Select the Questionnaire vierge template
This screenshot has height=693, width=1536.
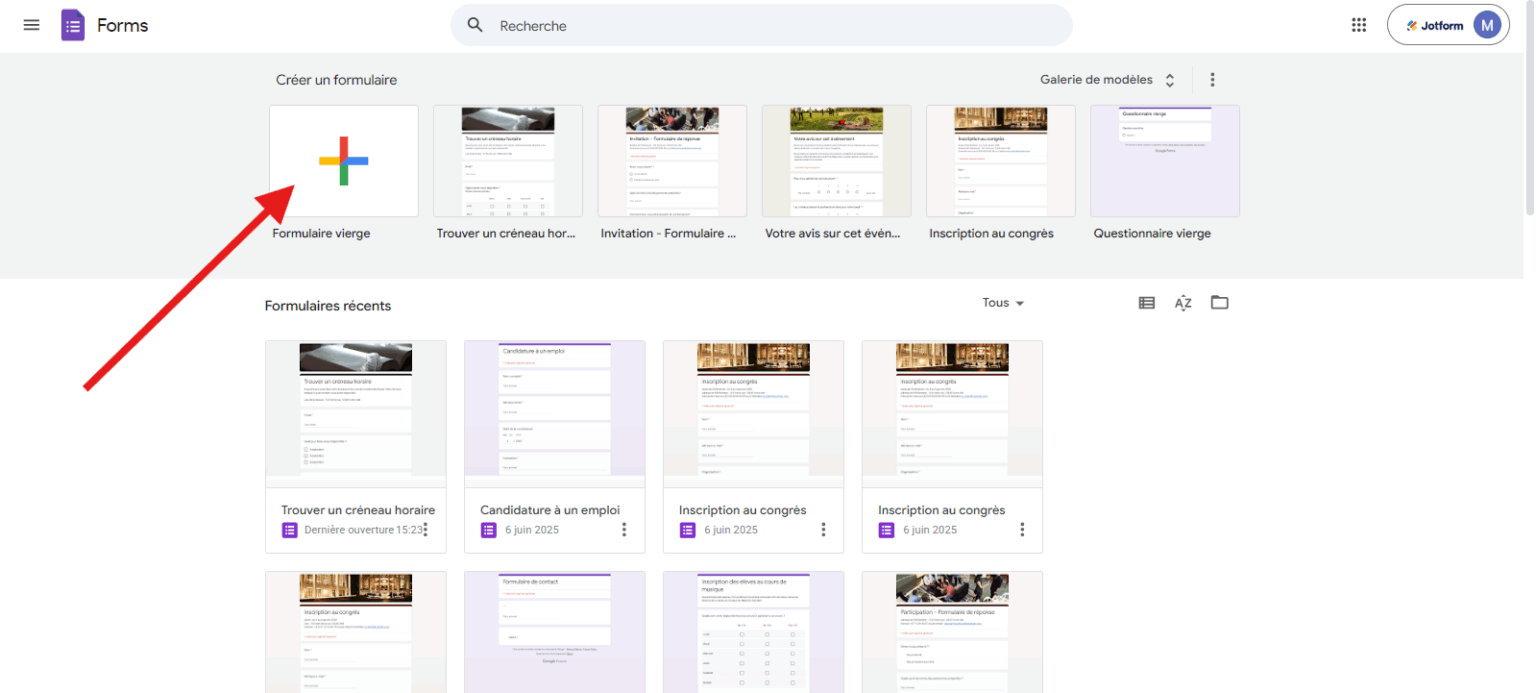click(1164, 161)
